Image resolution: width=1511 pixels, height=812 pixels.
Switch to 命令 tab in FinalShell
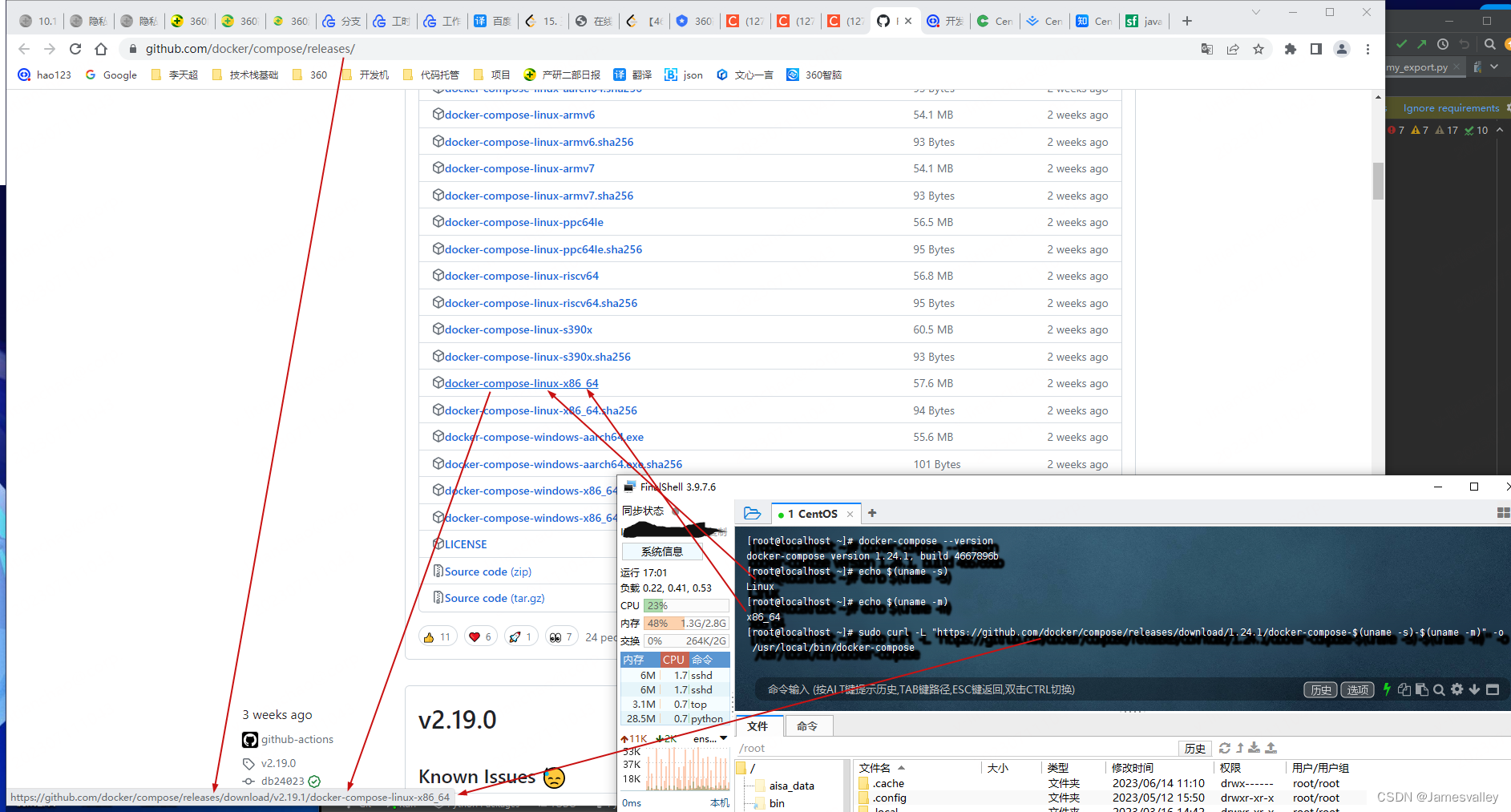click(x=807, y=726)
